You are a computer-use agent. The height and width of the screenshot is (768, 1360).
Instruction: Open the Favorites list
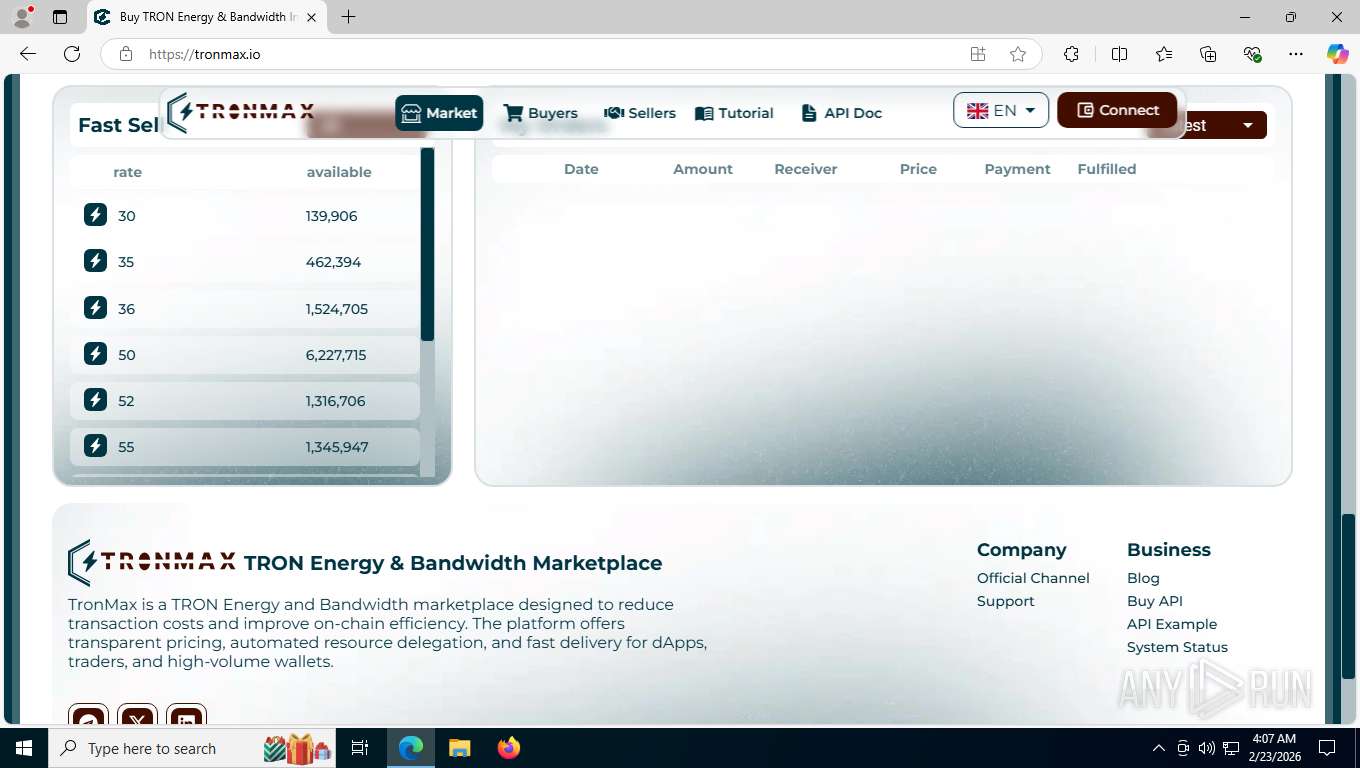[x=1164, y=54]
